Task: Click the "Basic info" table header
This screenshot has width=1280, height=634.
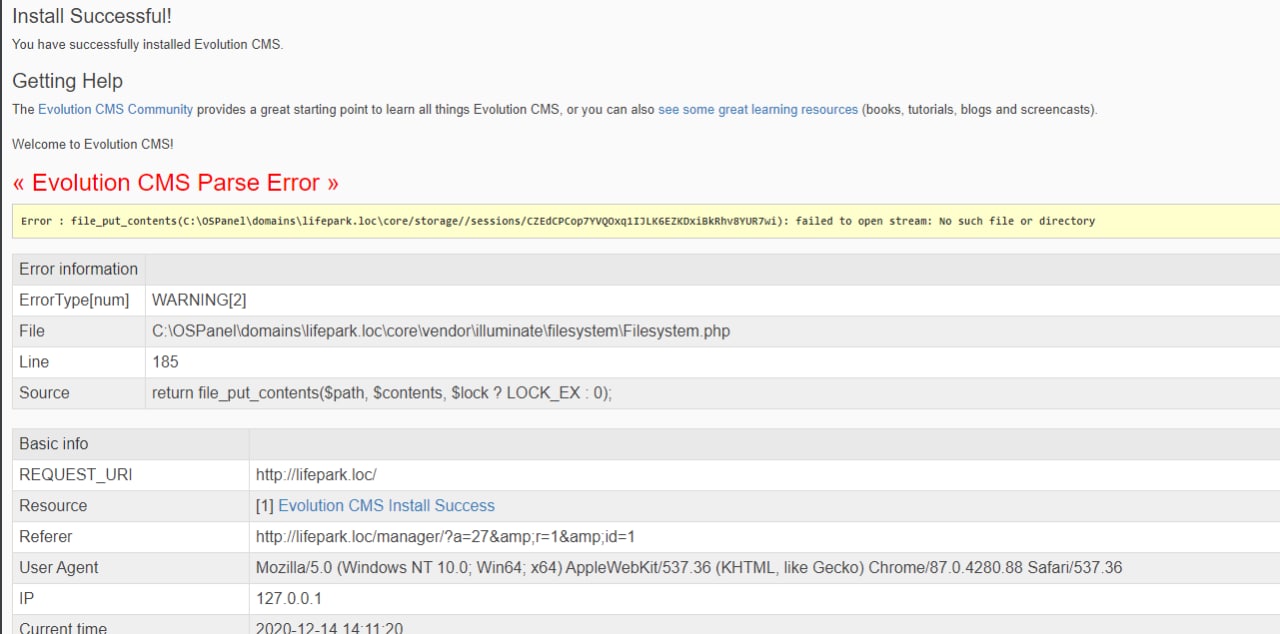Action: [x=53, y=444]
